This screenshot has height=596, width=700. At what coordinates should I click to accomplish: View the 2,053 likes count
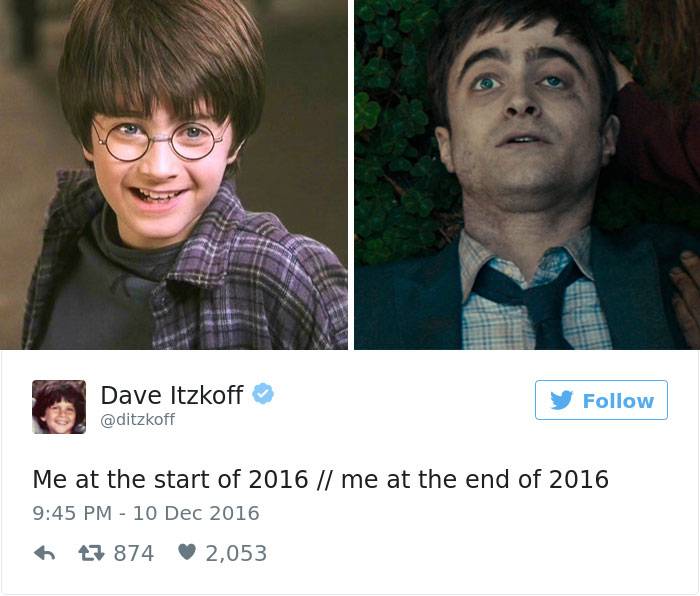point(236,554)
